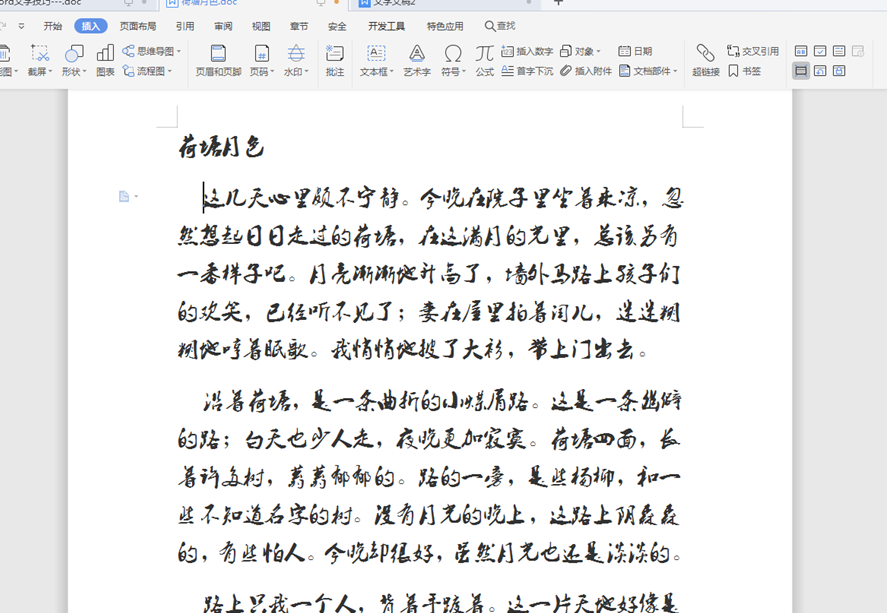Insert a check box form field control
This screenshot has height=613, width=888.
click(820, 51)
